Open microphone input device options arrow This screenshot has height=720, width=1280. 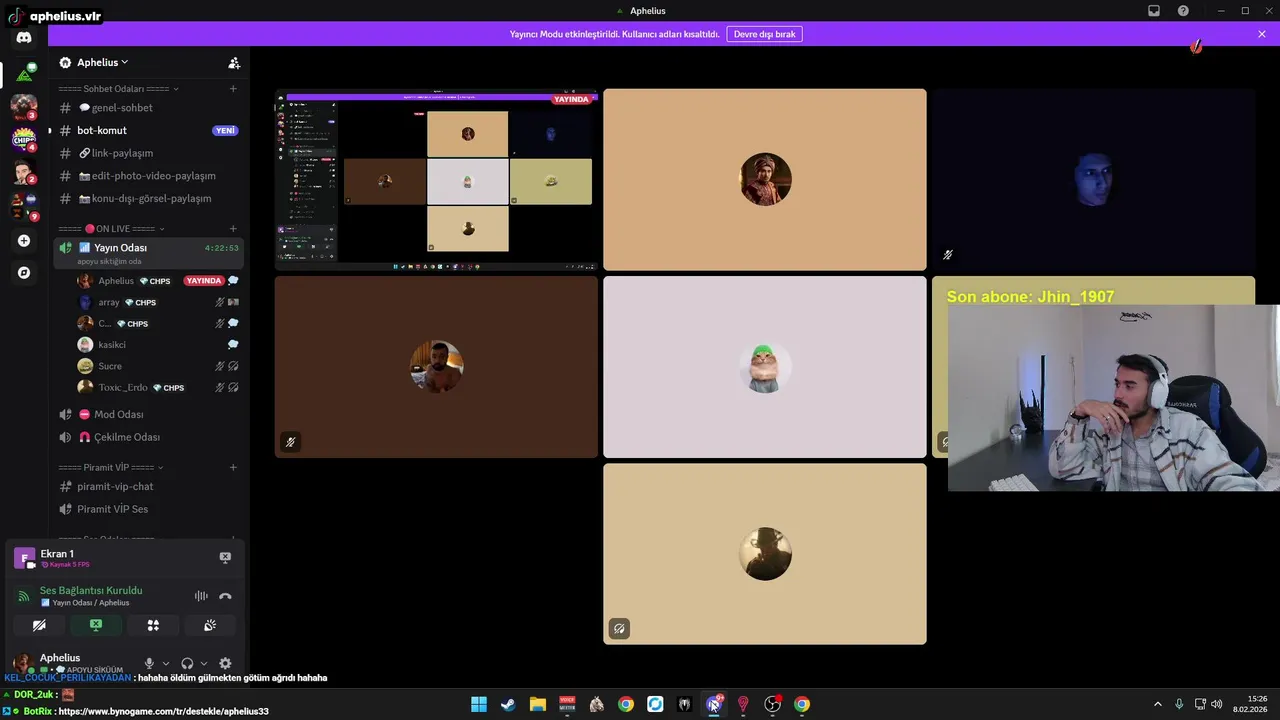pos(166,663)
